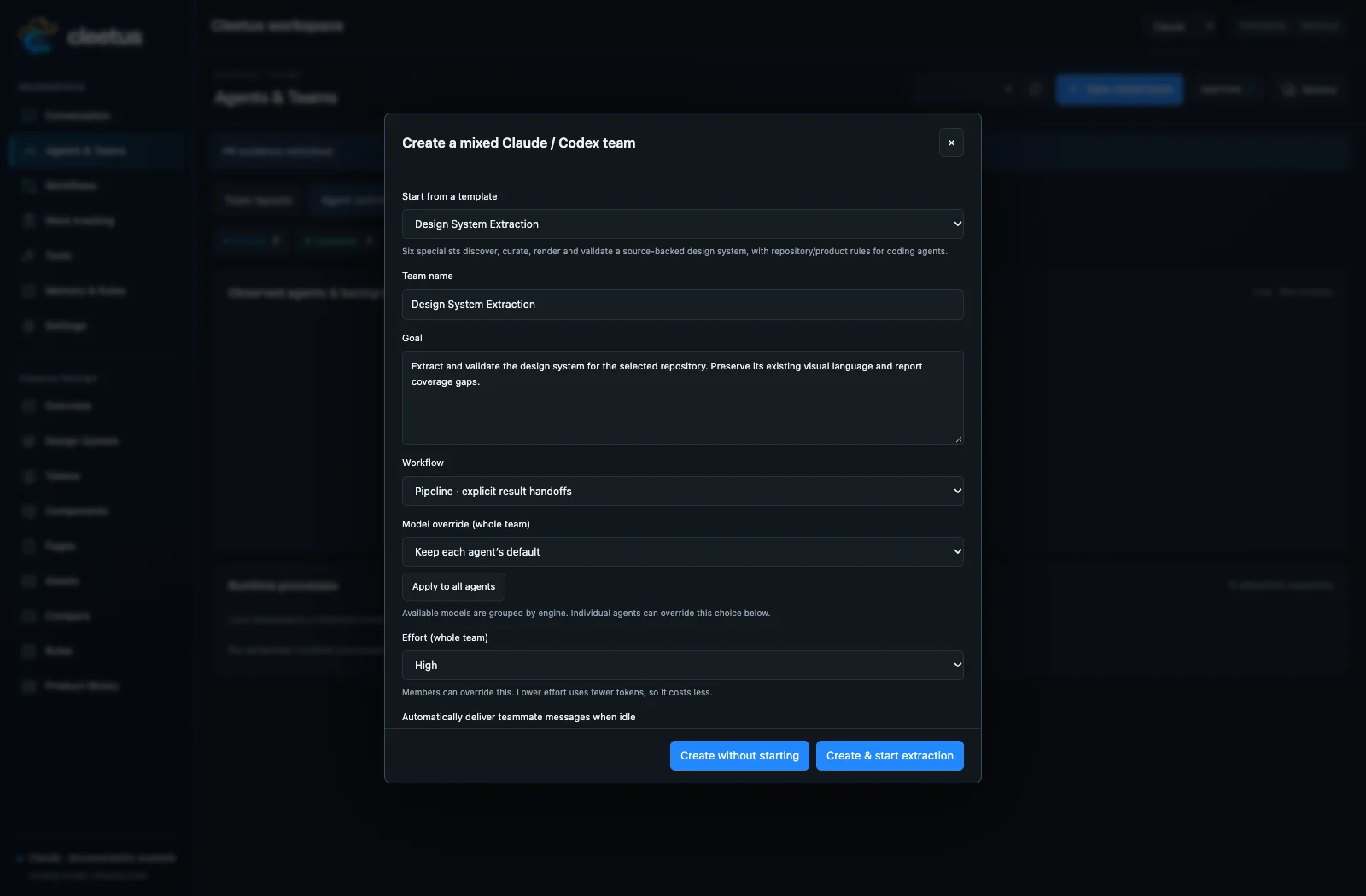Image resolution: width=1366 pixels, height=896 pixels.
Task: Expand the Workflow pipeline dropdown
Action: [x=683, y=491]
